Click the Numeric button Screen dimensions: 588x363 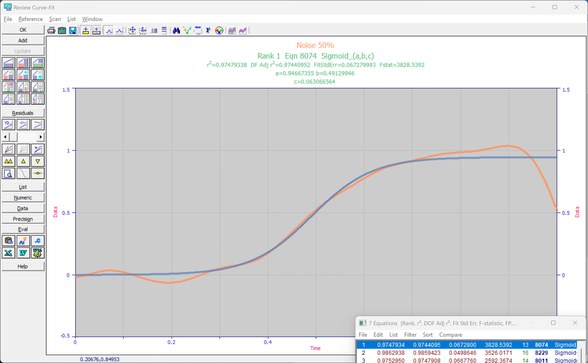(x=23, y=198)
